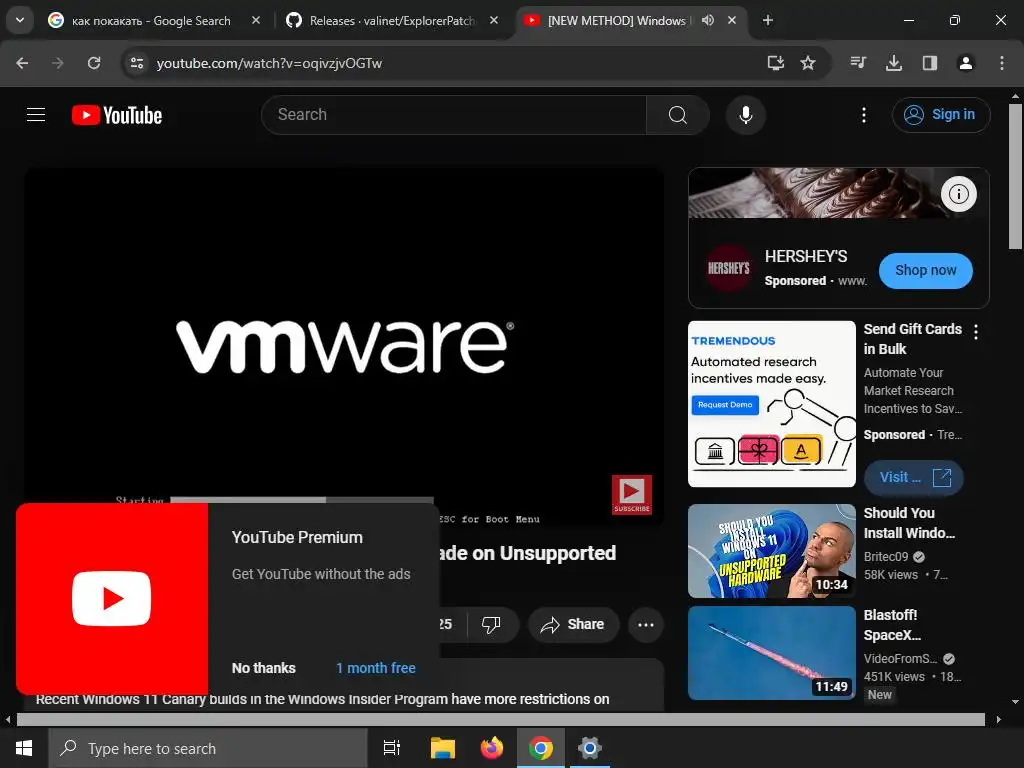Viewport: 1024px width, 768px height.
Task: Close the Google Search tab
Action: 256,20
